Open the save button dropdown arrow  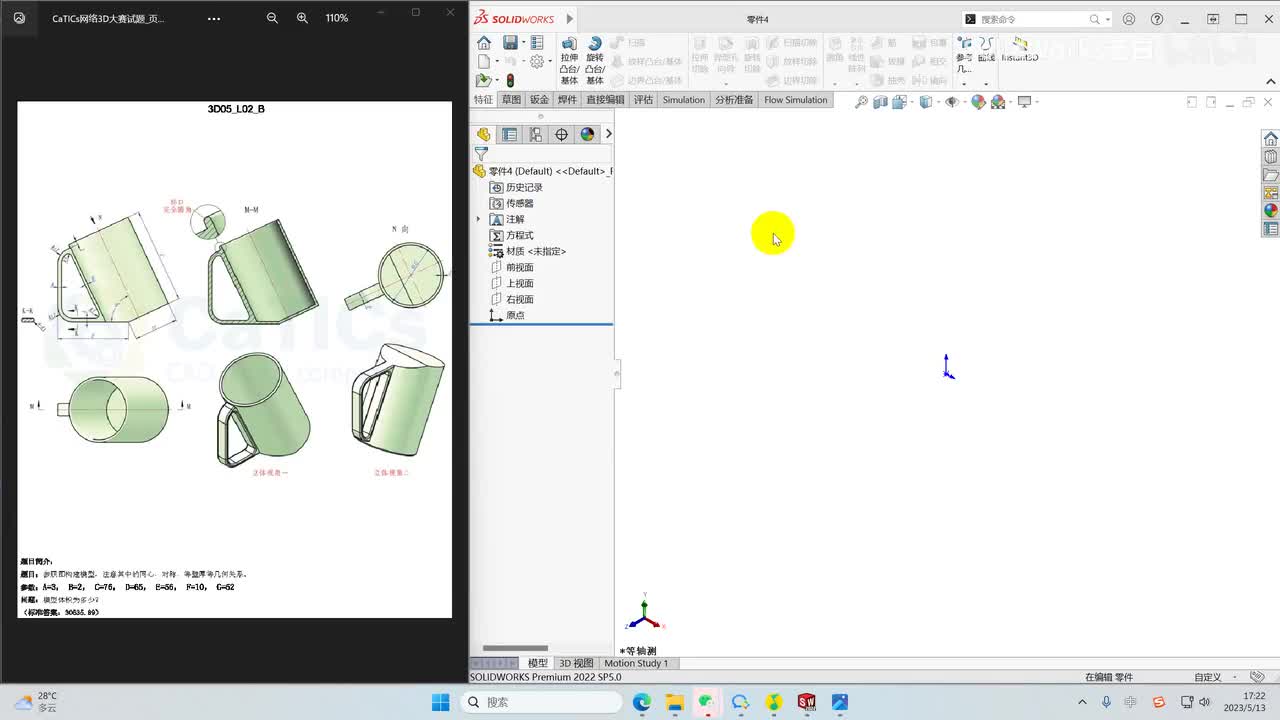tap(522, 43)
